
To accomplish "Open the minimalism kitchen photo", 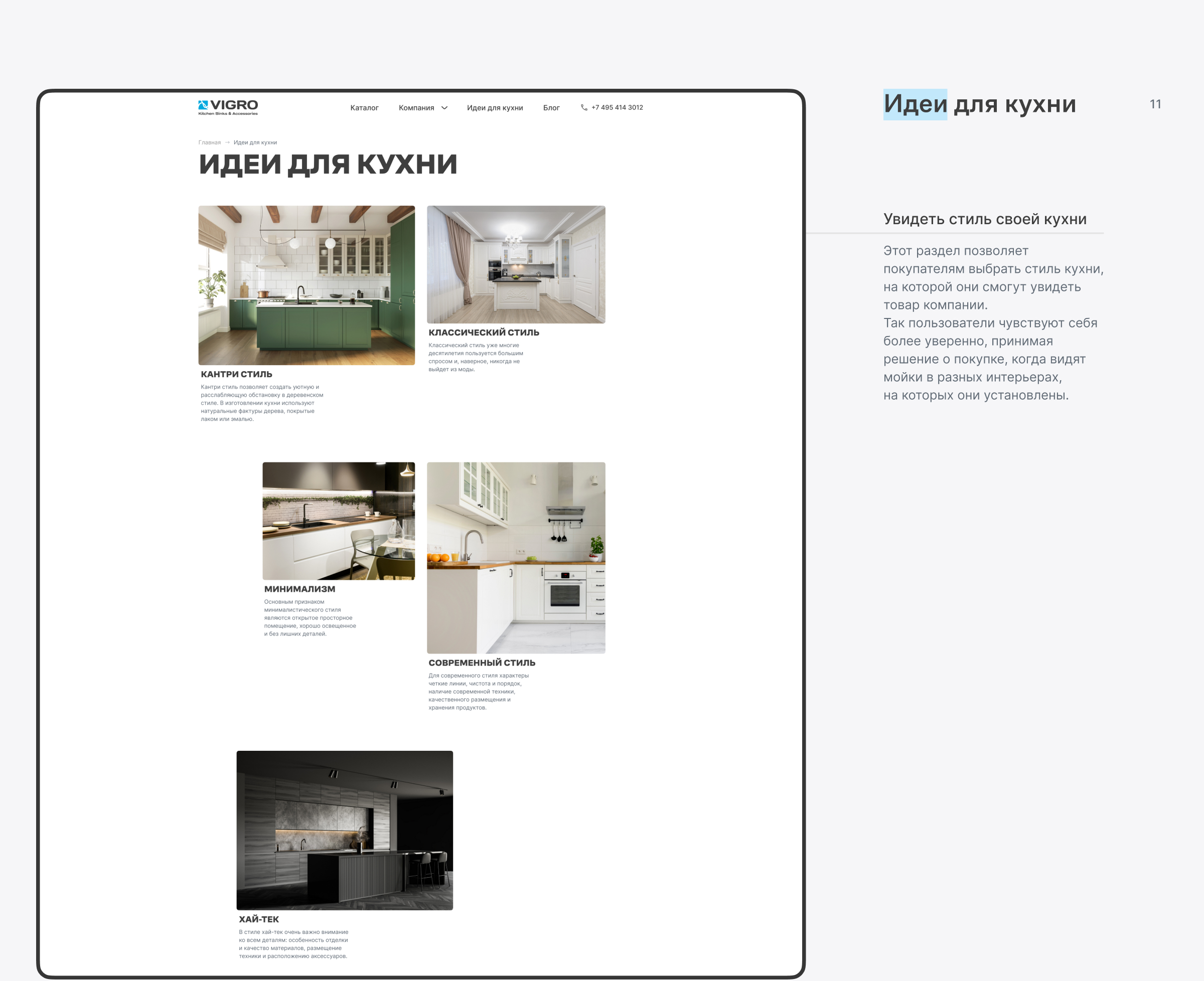I will point(338,521).
